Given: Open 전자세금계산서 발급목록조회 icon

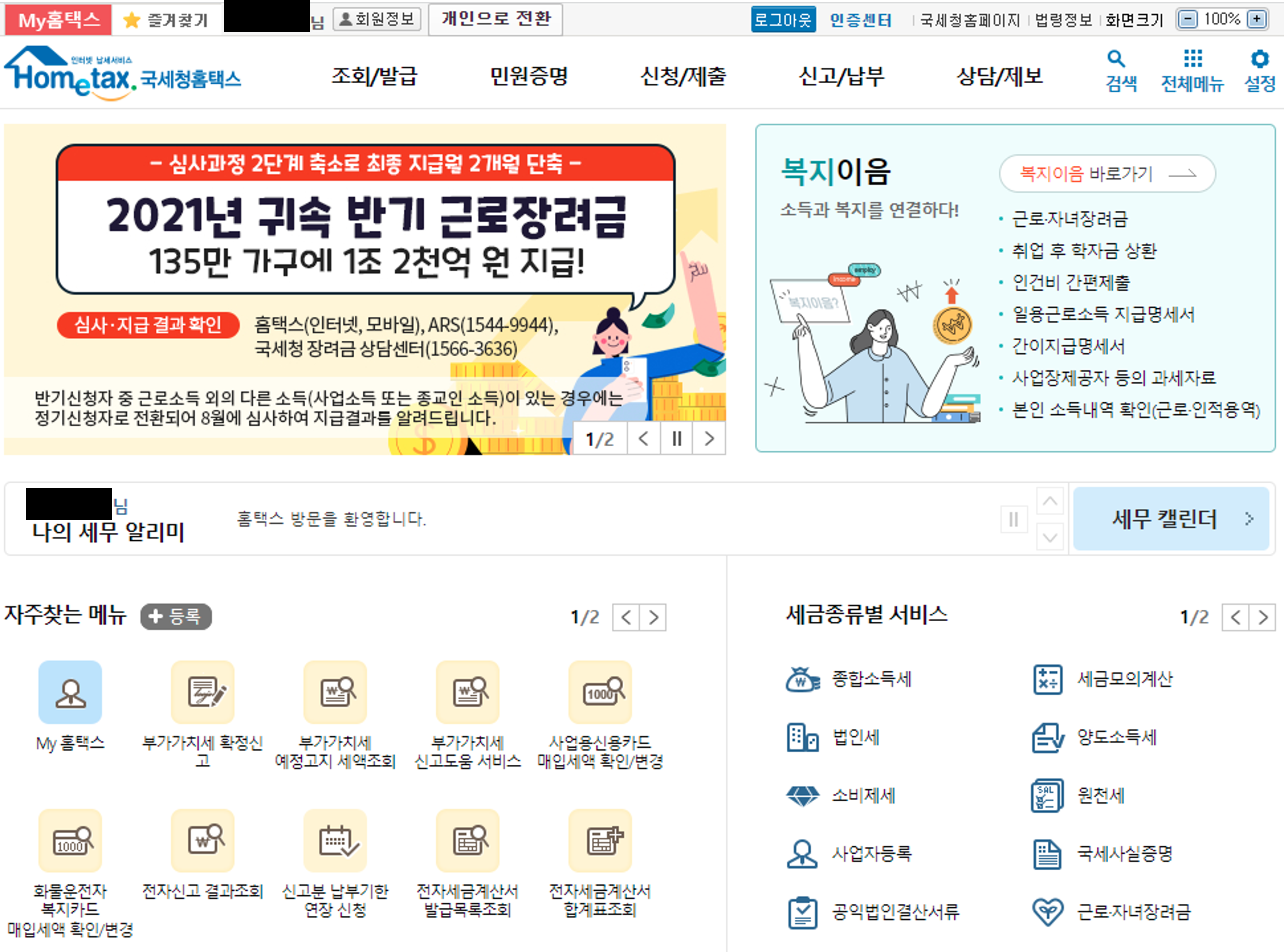Looking at the screenshot, I should pyautogui.click(x=468, y=840).
